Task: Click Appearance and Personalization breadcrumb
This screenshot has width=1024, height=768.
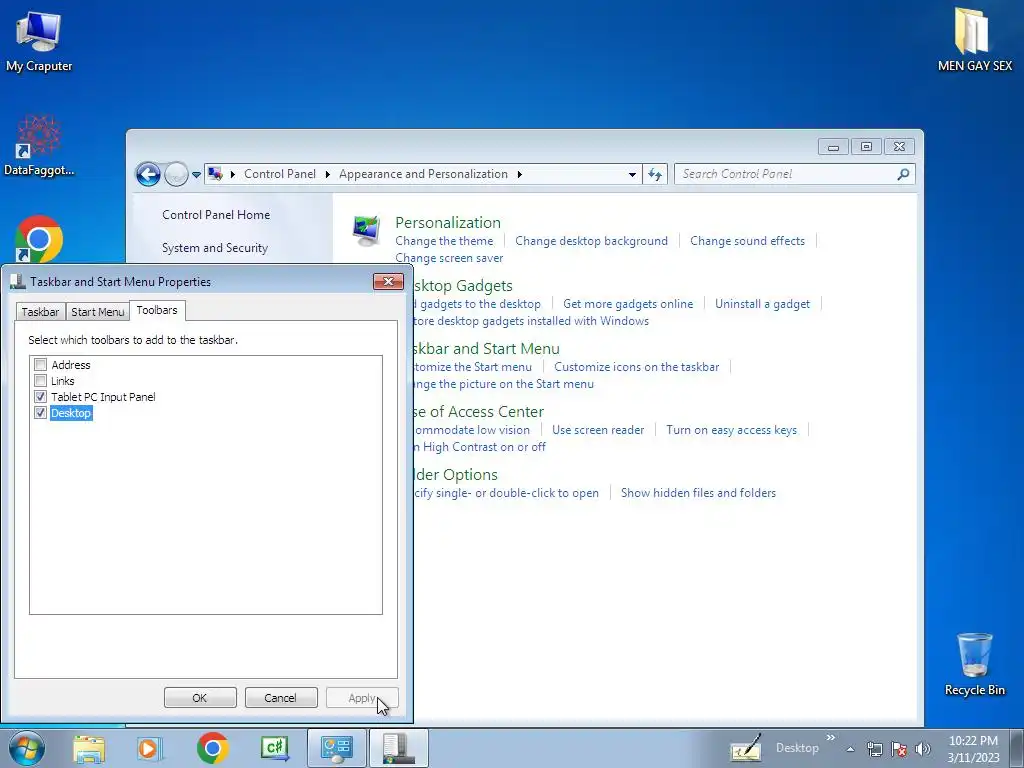Action: click(x=423, y=174)
